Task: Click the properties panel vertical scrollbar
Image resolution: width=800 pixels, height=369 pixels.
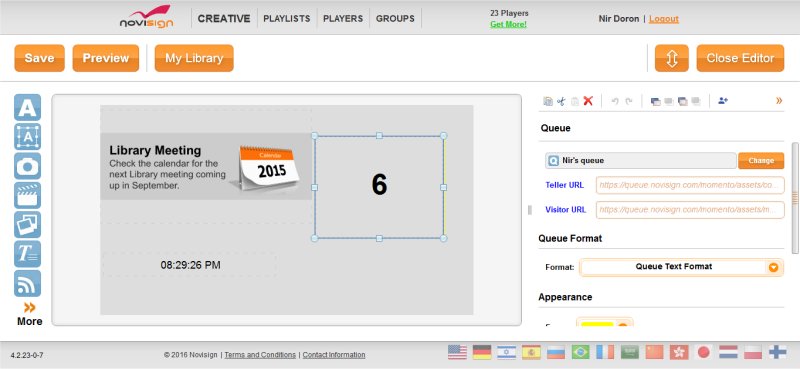Action: pos(794,198)
